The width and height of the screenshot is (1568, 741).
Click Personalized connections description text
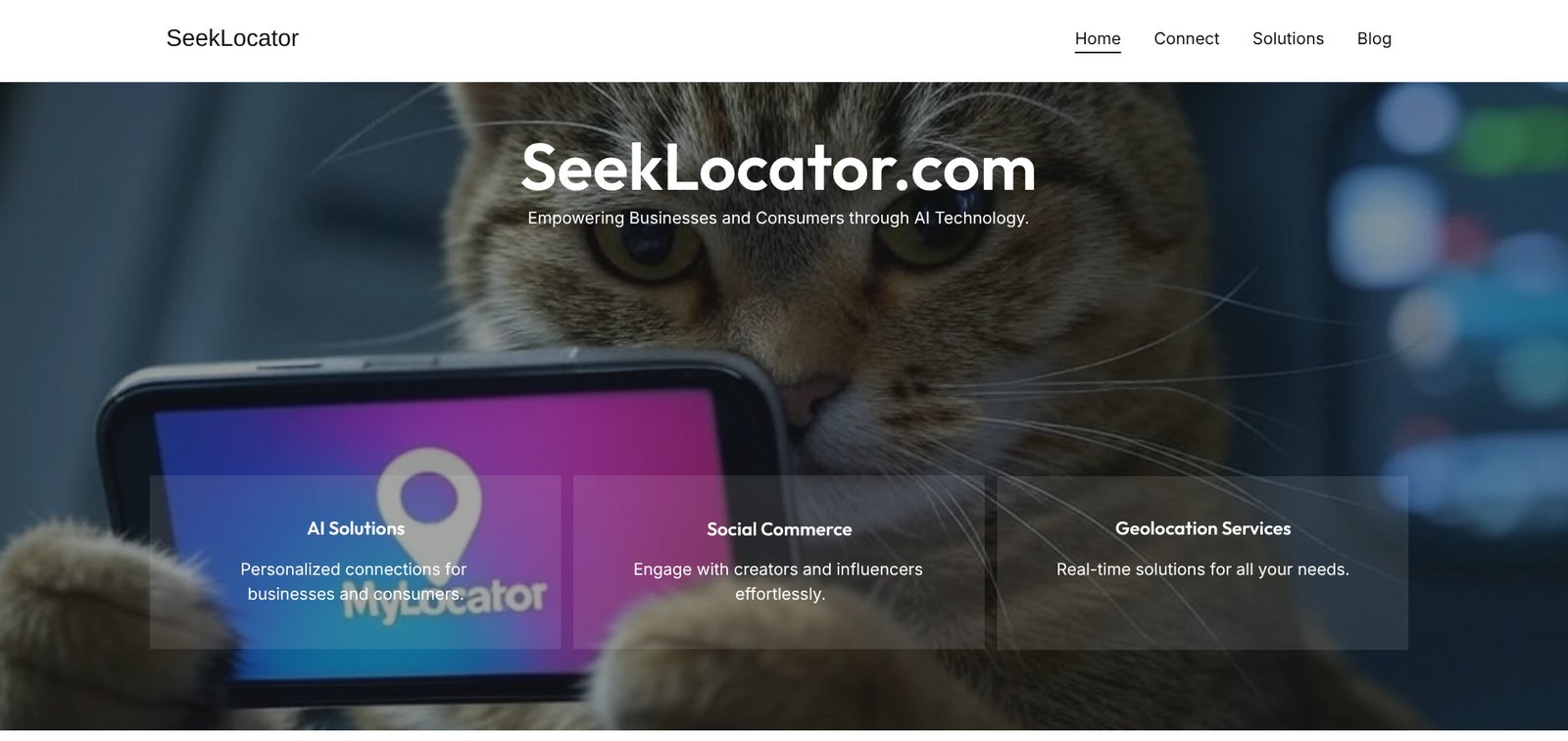355,581
